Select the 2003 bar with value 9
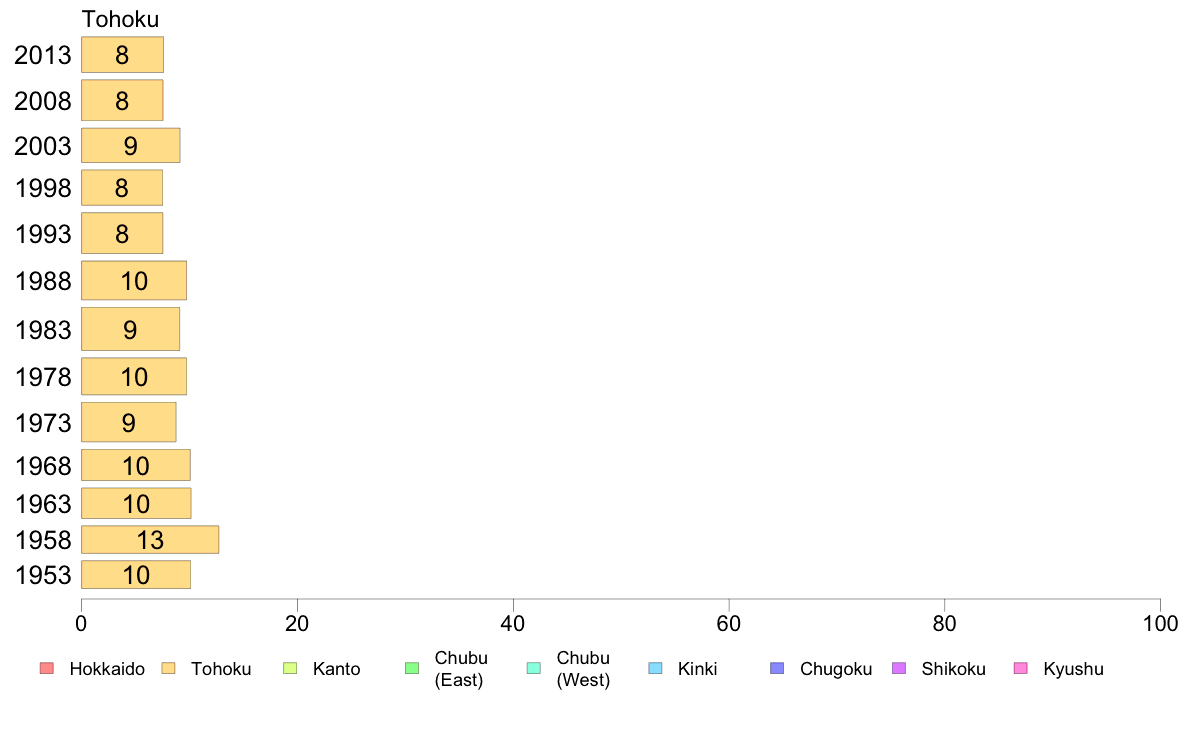Screen dimensions: 1188x736 coord(130,146)
